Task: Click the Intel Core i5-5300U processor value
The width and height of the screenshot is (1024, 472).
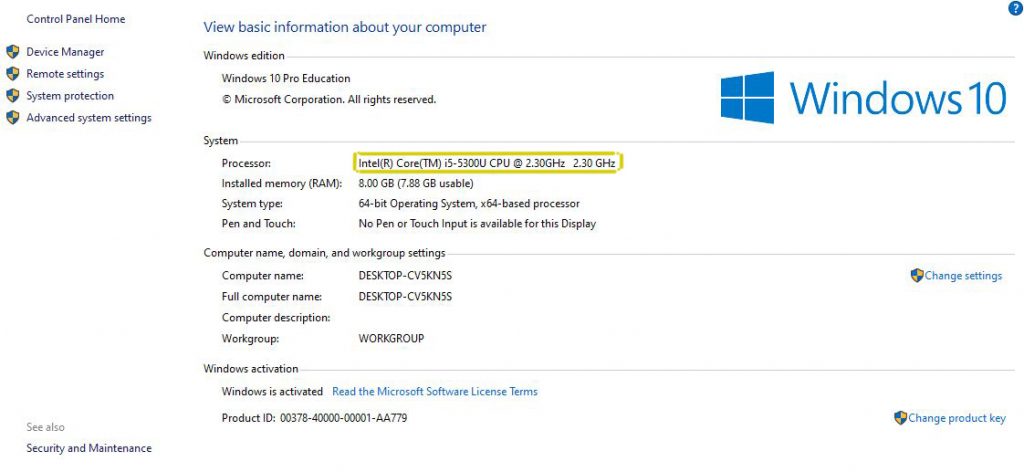Action: (x=487, y=163)
